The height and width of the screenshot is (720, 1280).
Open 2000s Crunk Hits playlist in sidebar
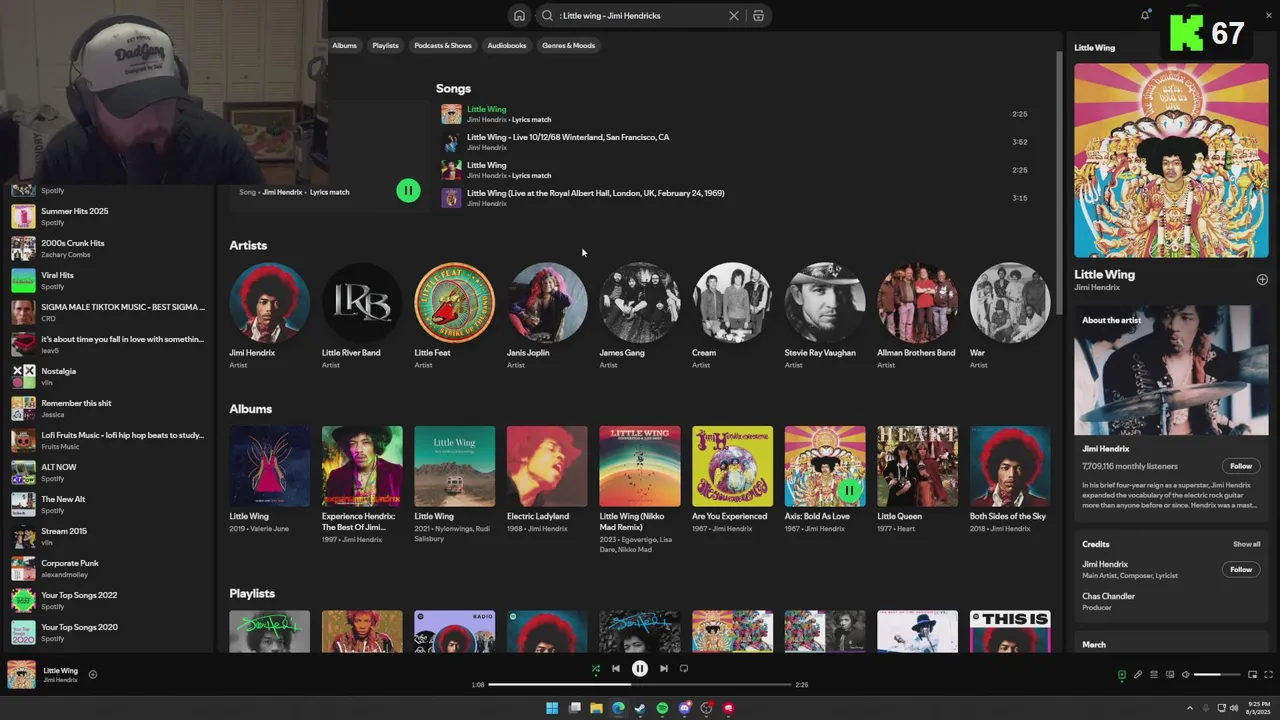(x=108, y=248)
